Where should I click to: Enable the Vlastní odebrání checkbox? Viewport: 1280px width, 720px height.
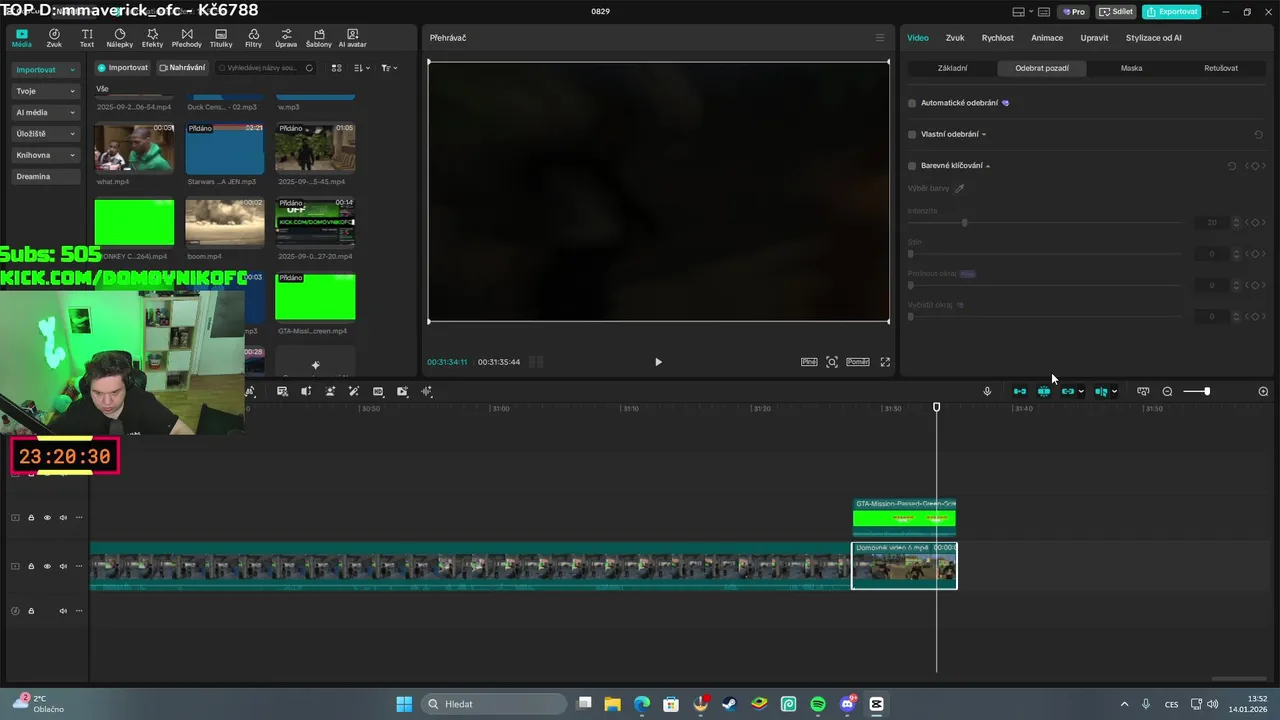click(x=912, y=134)
